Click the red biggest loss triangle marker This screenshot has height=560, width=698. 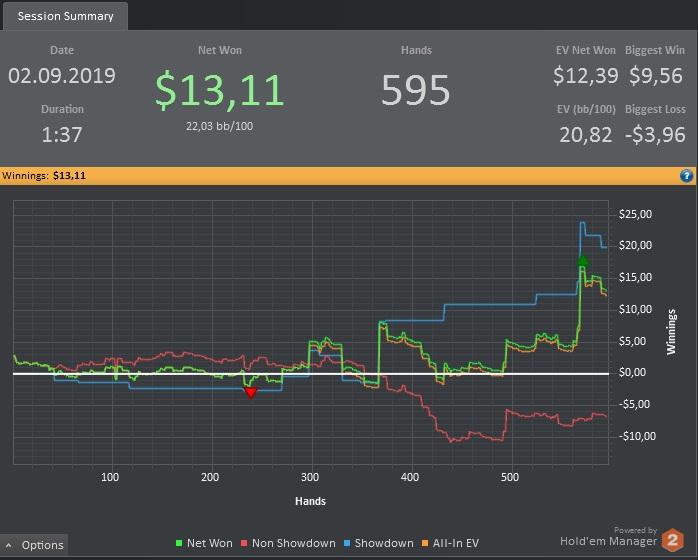(251, 393)
